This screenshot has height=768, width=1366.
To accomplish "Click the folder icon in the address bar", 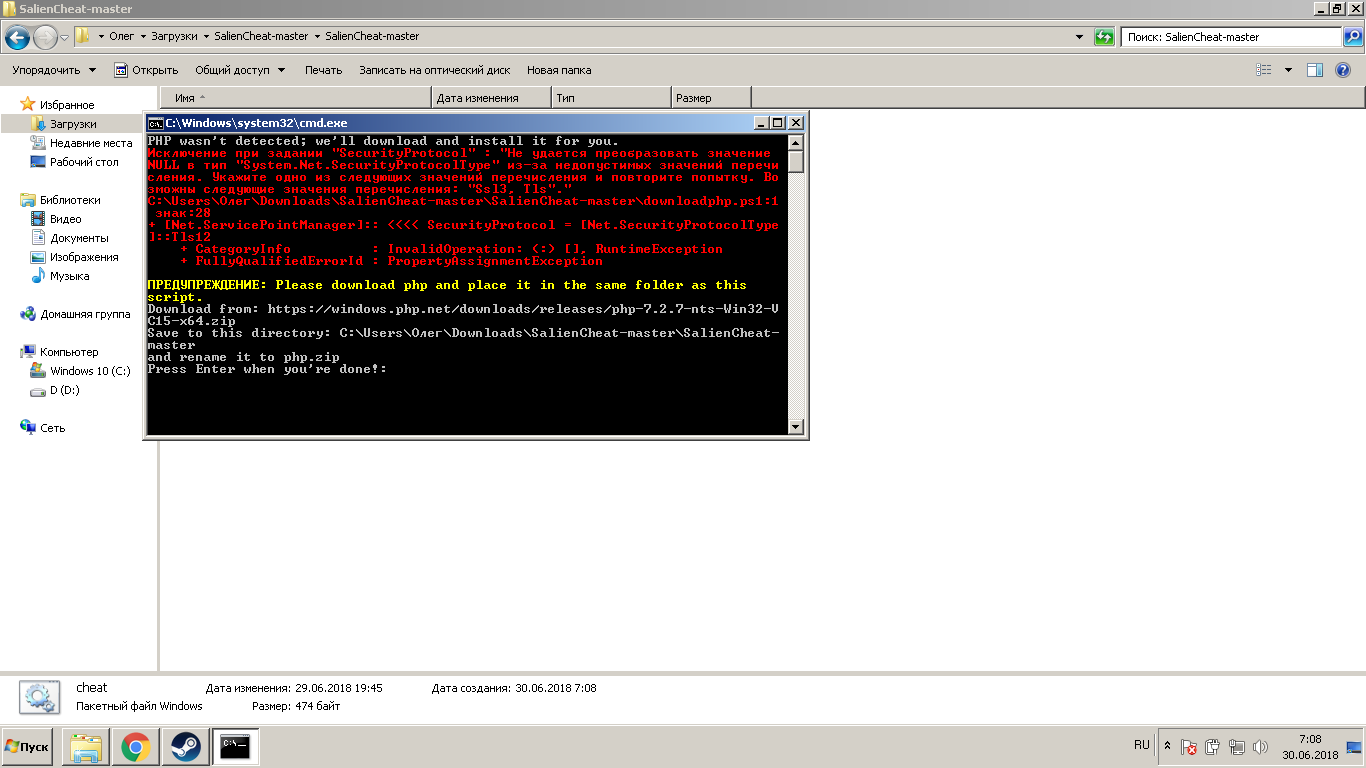I will click(x=84, y=36).
